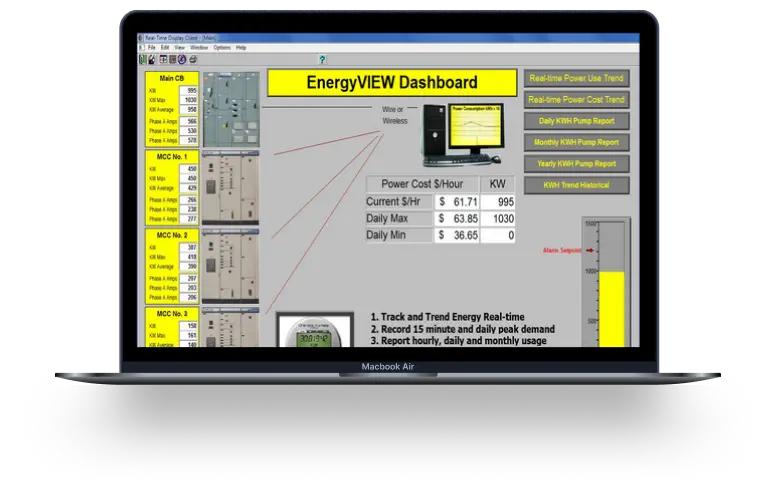Click the first green toolbar icon
This screenshot has height=485, width=776.
click(143, 59)
